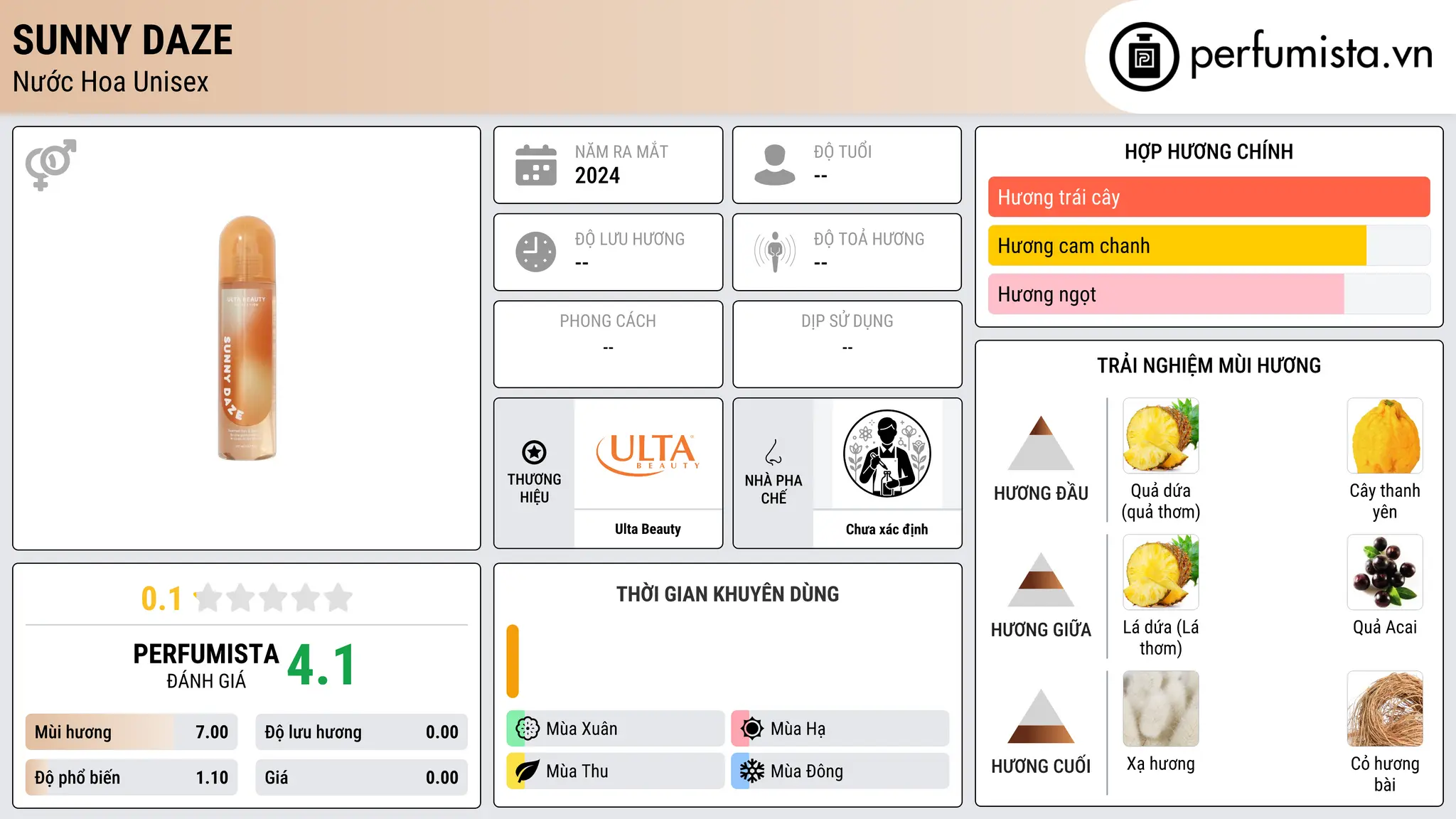The width and height of the screenshot is (1456, 819).
Task: Click the Giá 0.00 score bar
Action: [361, 778]
